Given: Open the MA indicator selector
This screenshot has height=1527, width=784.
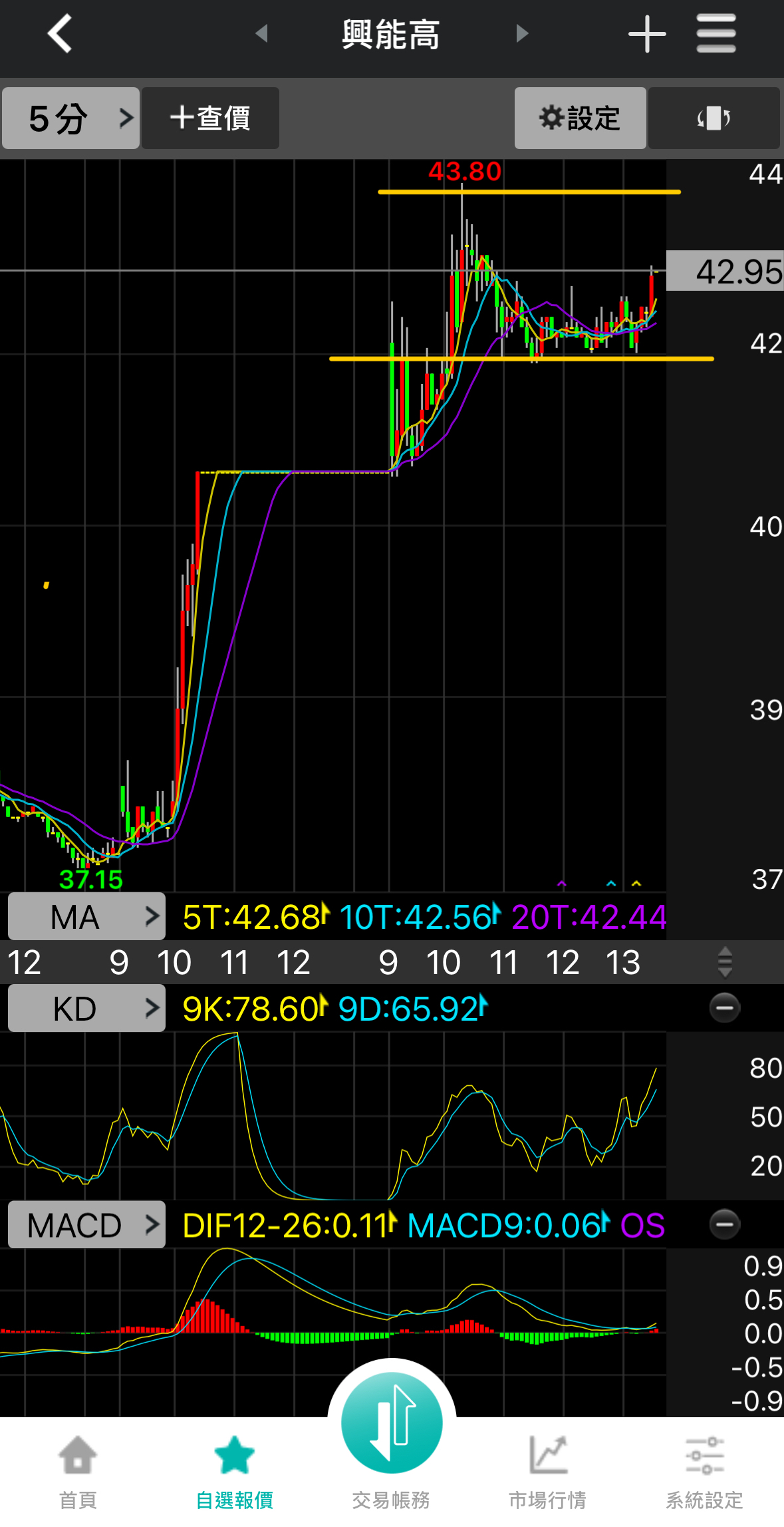Looking at the screenshot, I should tap(86, 917).
